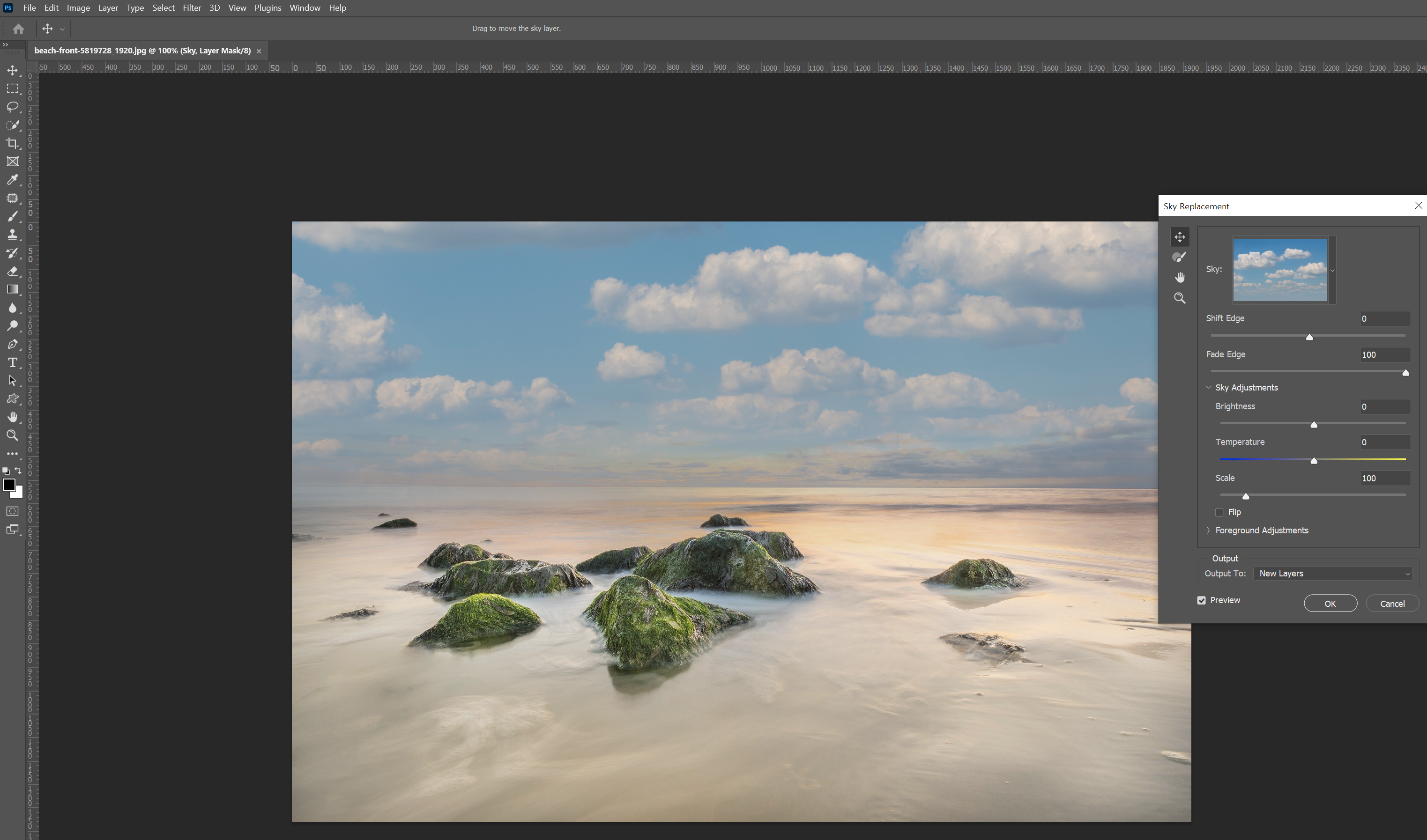The image size is (1427, 840).
Task: Select the Sky Brush tool in dialog
Action: click(x=1180, y=257)
